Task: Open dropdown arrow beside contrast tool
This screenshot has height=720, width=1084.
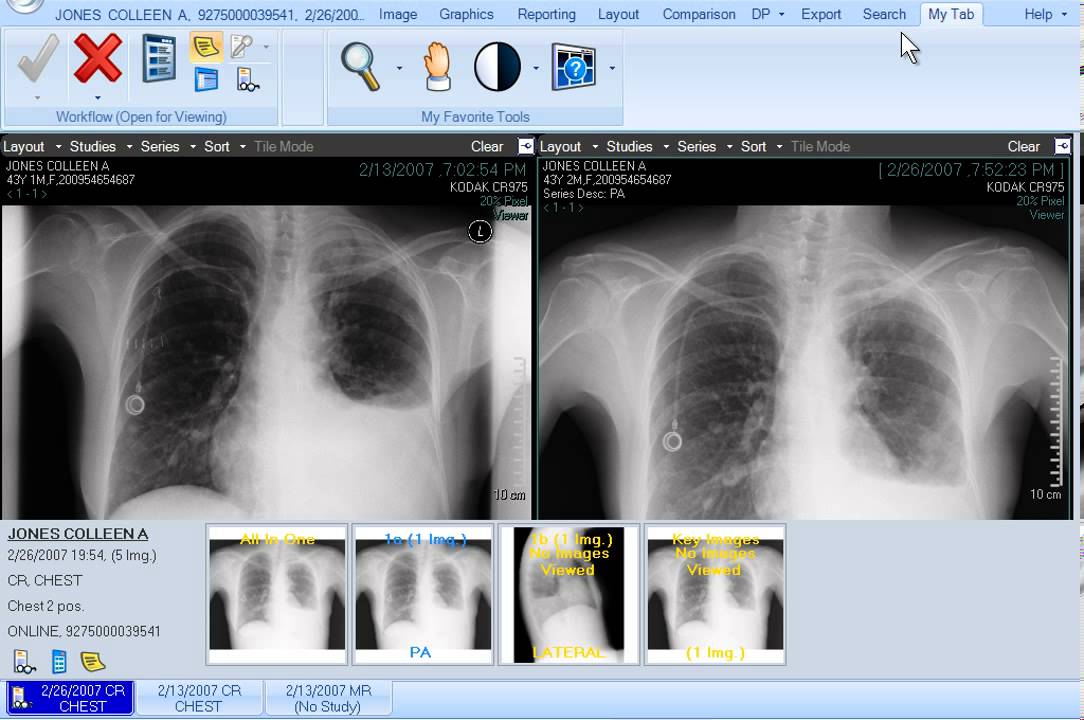Action: point(536,68)
